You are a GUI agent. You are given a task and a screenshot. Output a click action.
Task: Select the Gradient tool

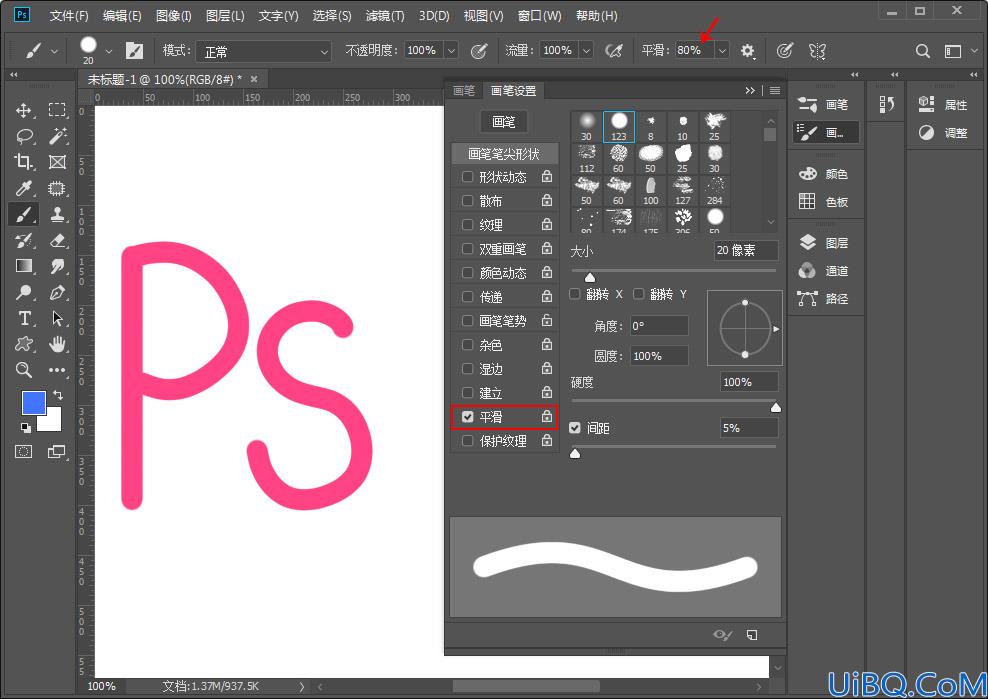pos(24,266)
